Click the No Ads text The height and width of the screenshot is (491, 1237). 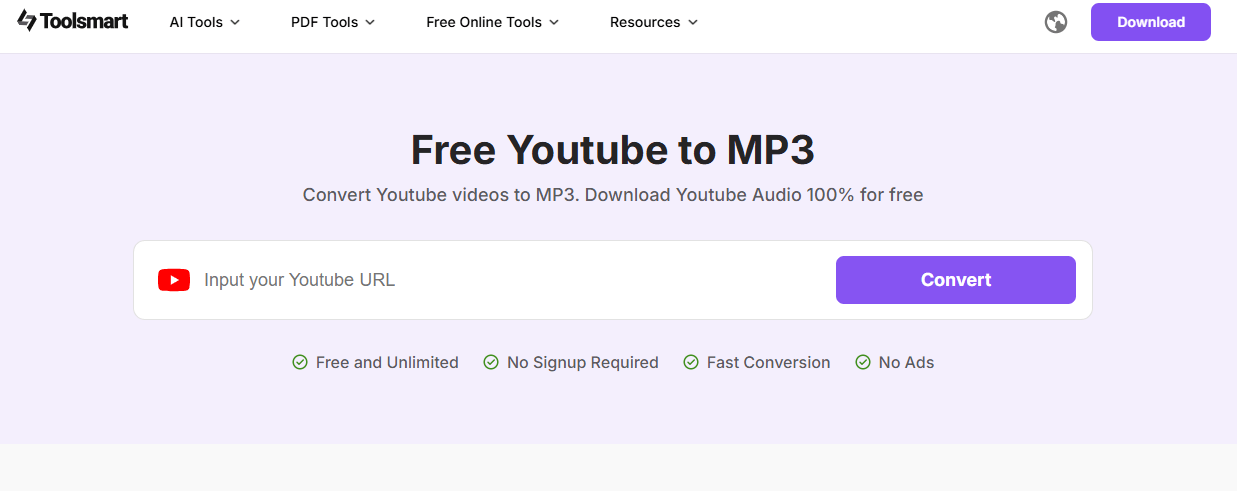click(x=907, y=362)
